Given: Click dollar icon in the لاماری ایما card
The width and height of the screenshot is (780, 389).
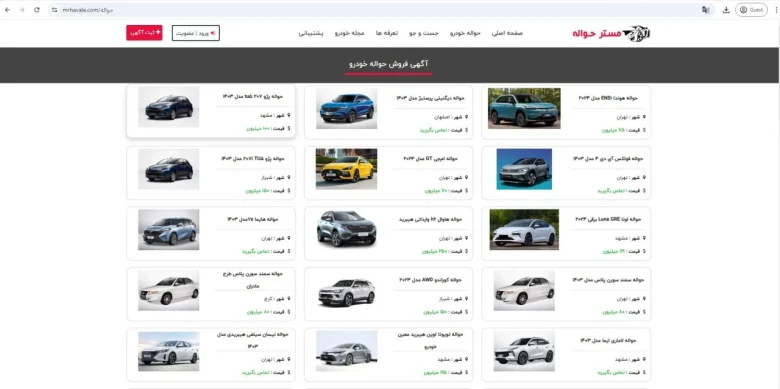Looking at the screenshot, I should click(x=644, y=372).
